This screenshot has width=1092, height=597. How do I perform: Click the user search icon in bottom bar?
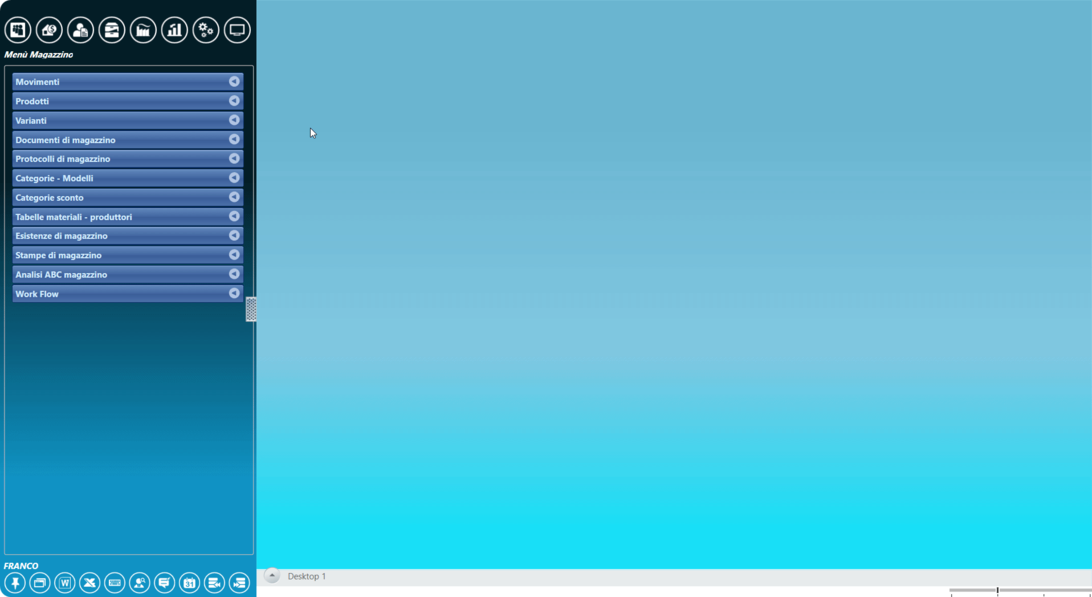[x=139, y=582]
